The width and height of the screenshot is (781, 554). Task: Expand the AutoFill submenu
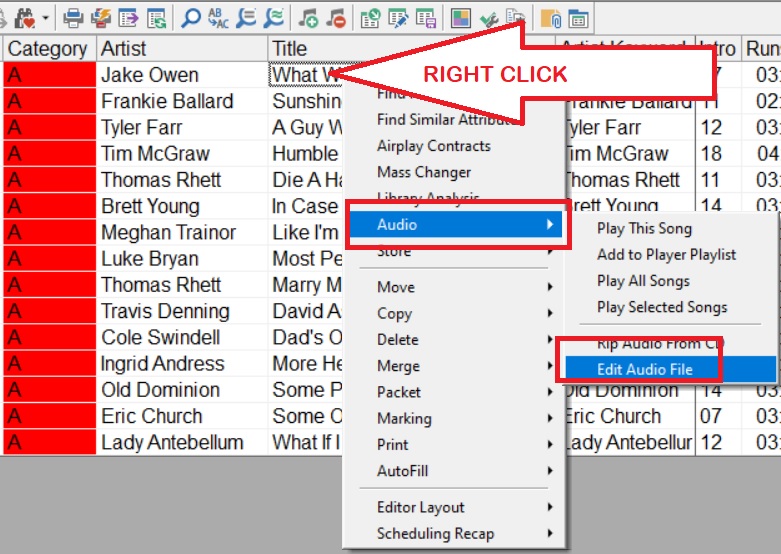point(457,471)
